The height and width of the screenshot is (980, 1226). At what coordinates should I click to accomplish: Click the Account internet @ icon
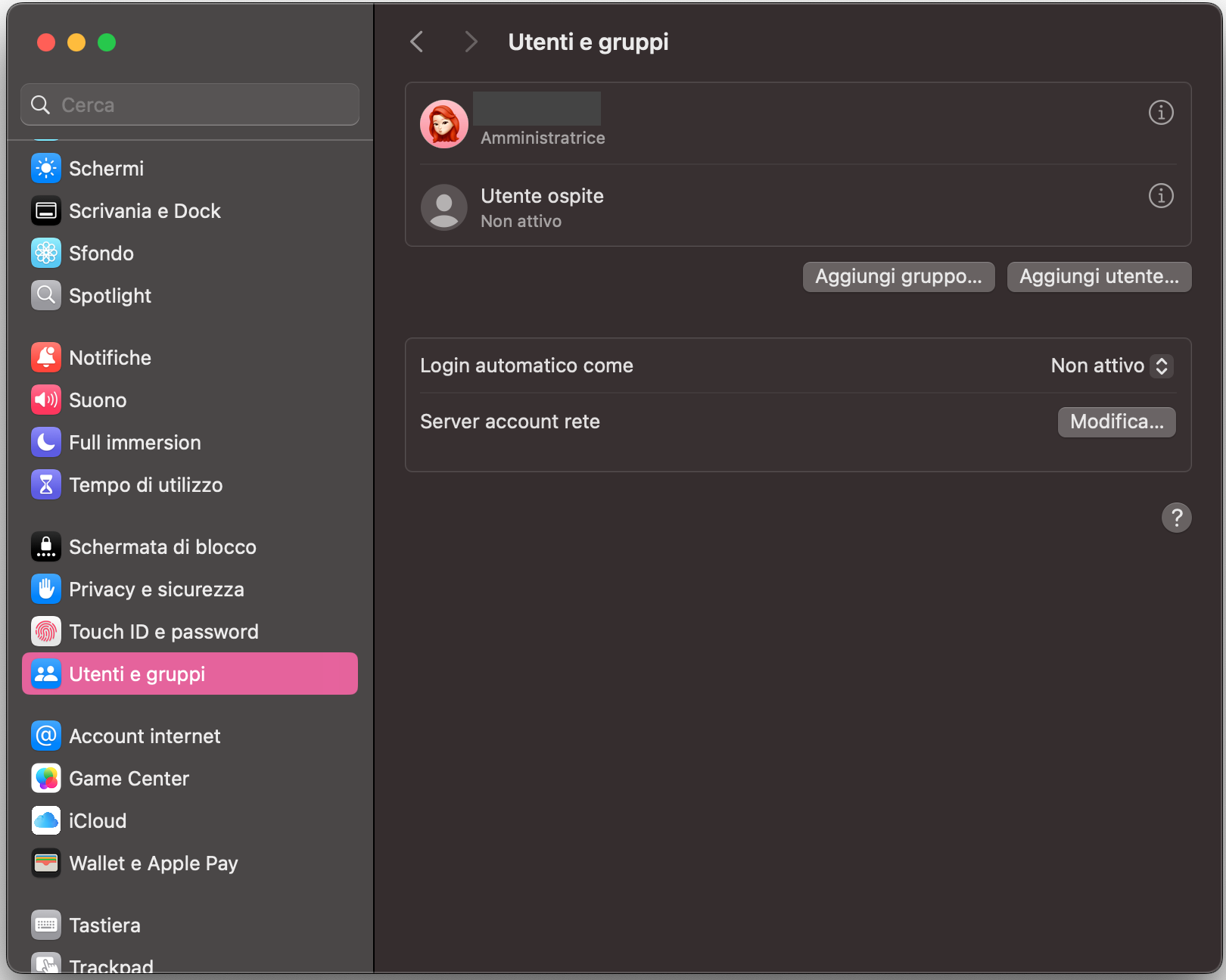click(46, 736)
